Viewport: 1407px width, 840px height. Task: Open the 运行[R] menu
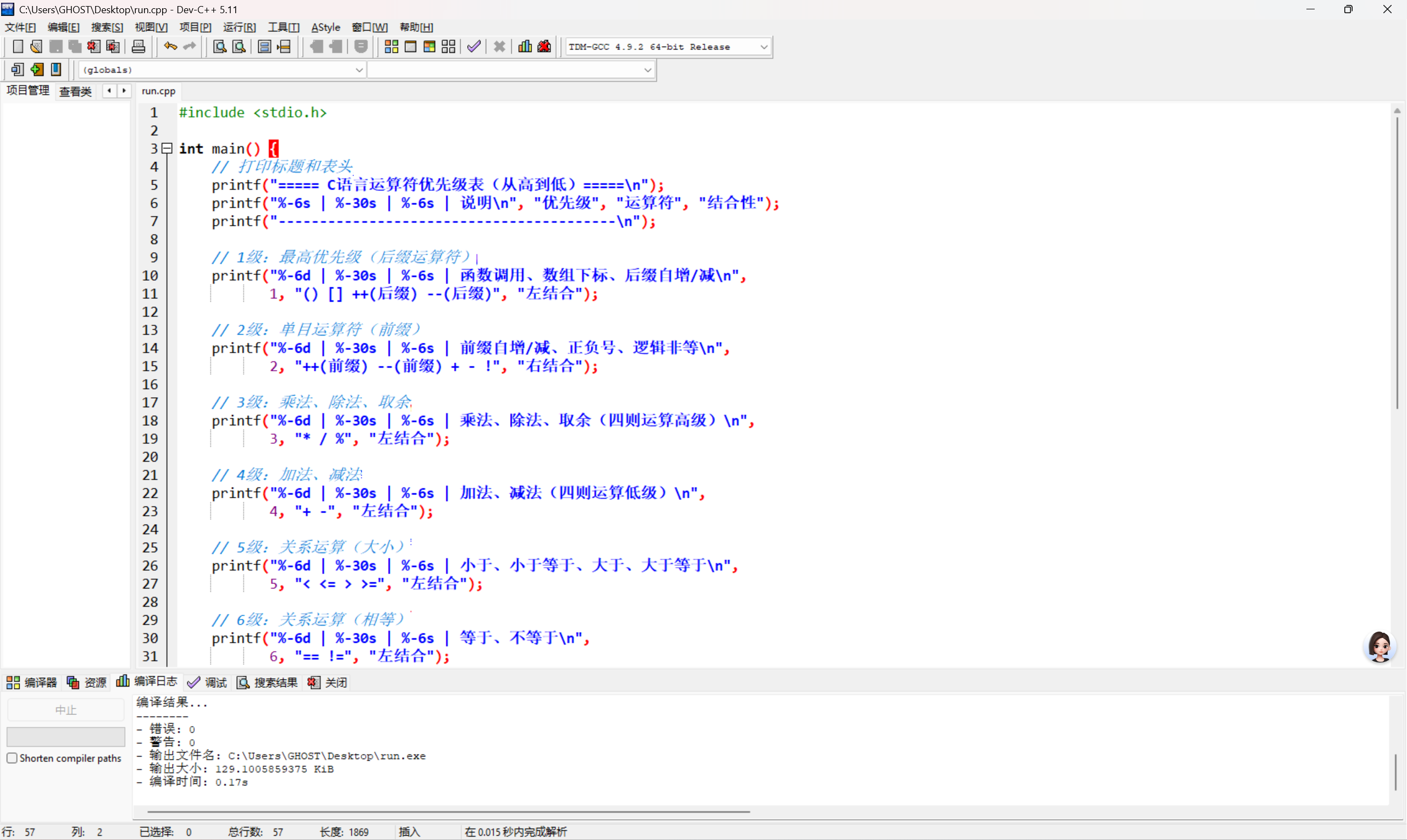point(239,27)
